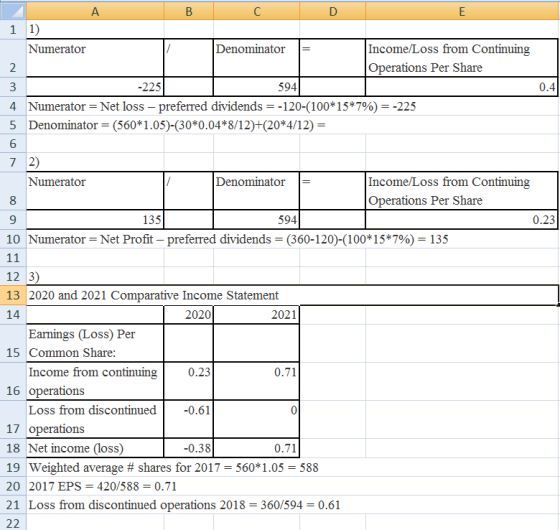Click 0.71 in row 16
The height and width of the screenshot is (530, 560).
256,381
